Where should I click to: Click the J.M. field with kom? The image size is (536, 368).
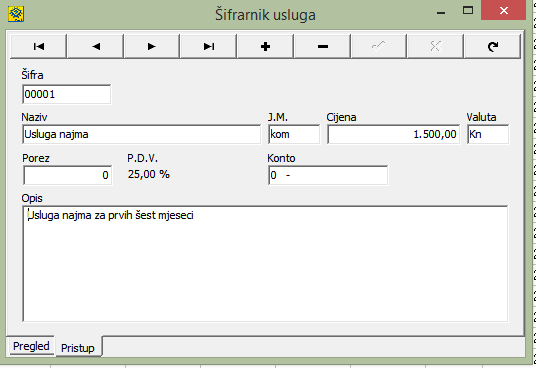(294, 134)
